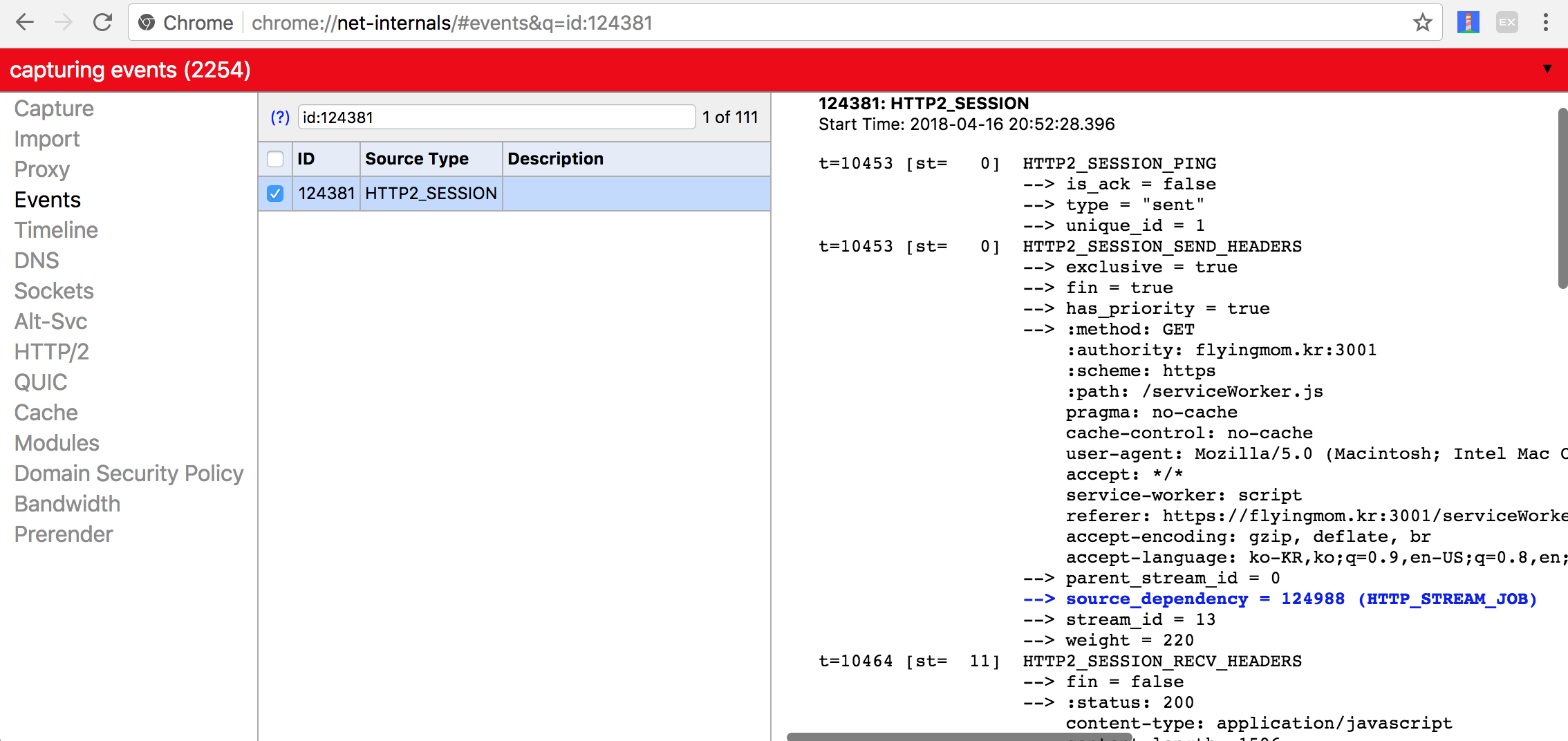Viewport: 1568px width, 741px height.
Task: Click the horizontal scrollbar in log pane
Action: [x=959, y=737]
